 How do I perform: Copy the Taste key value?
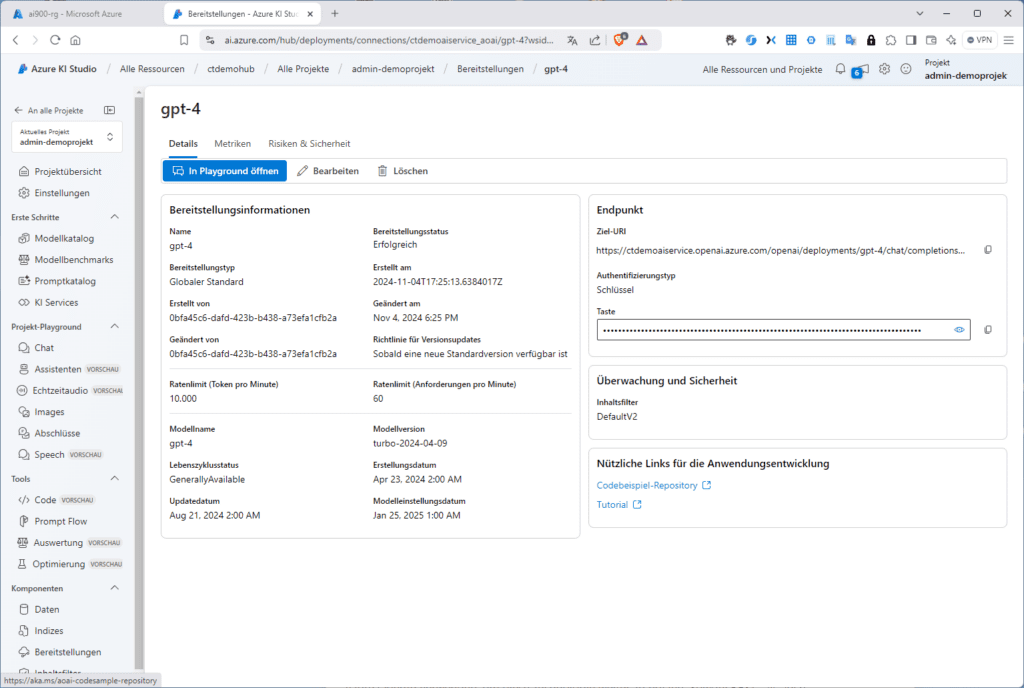click(988, 330)
